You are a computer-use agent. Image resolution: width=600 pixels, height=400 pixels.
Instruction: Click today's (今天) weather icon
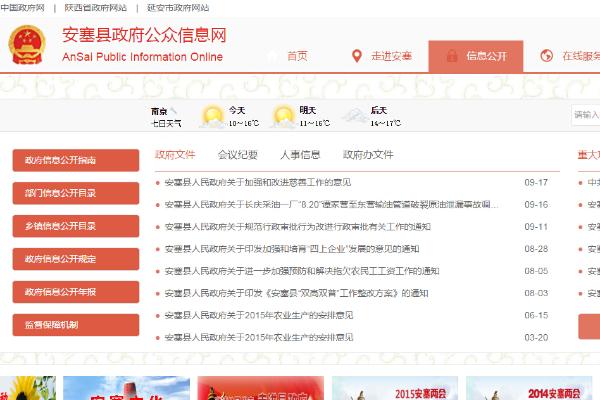[x=212, y=116]
